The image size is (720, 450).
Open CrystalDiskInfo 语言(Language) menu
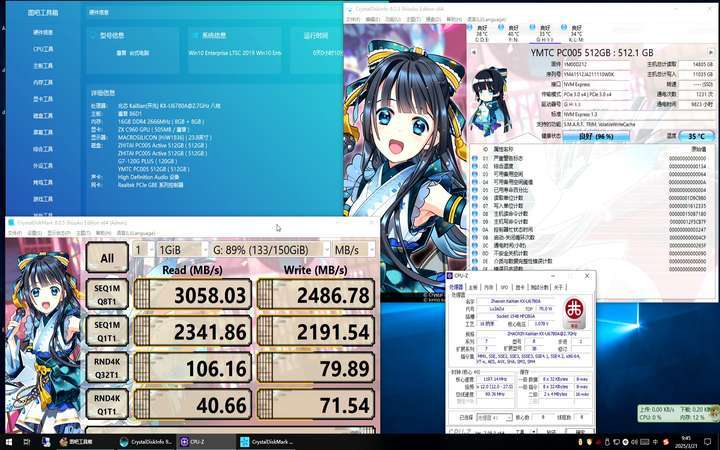(486, 19)
